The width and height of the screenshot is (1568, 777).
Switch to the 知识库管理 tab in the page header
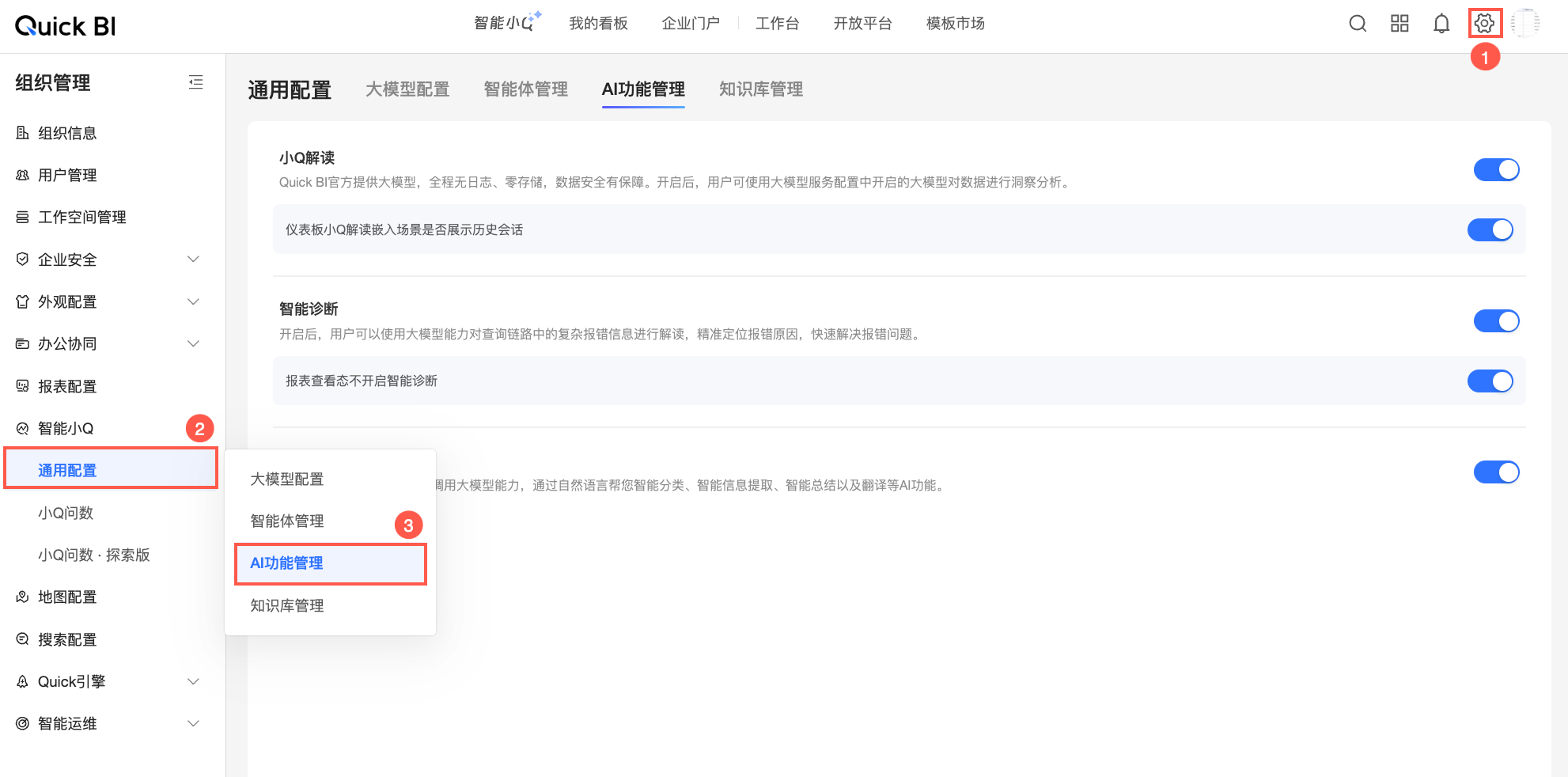pos(761,89)
